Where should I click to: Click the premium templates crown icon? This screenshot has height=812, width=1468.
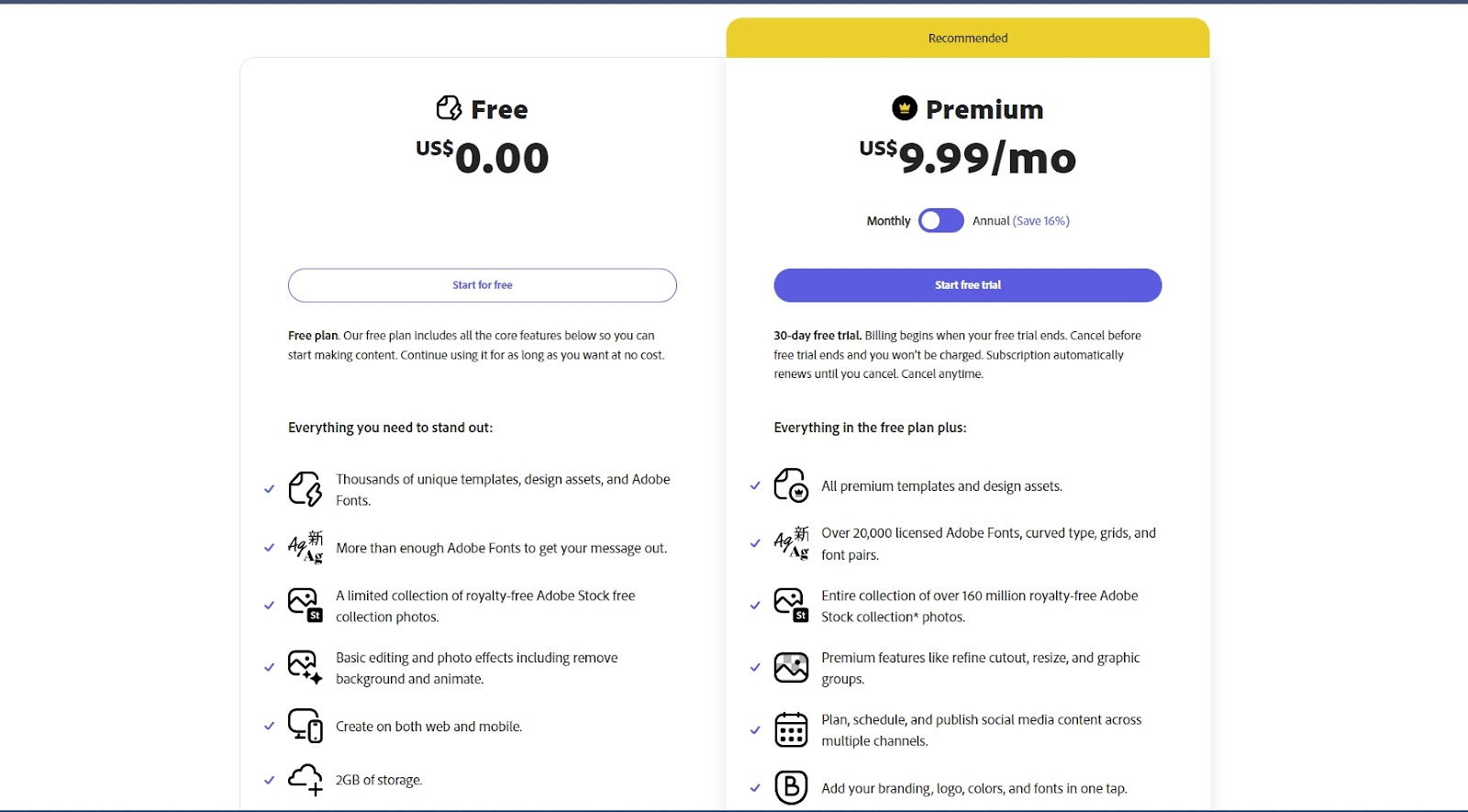coord(791,485)
